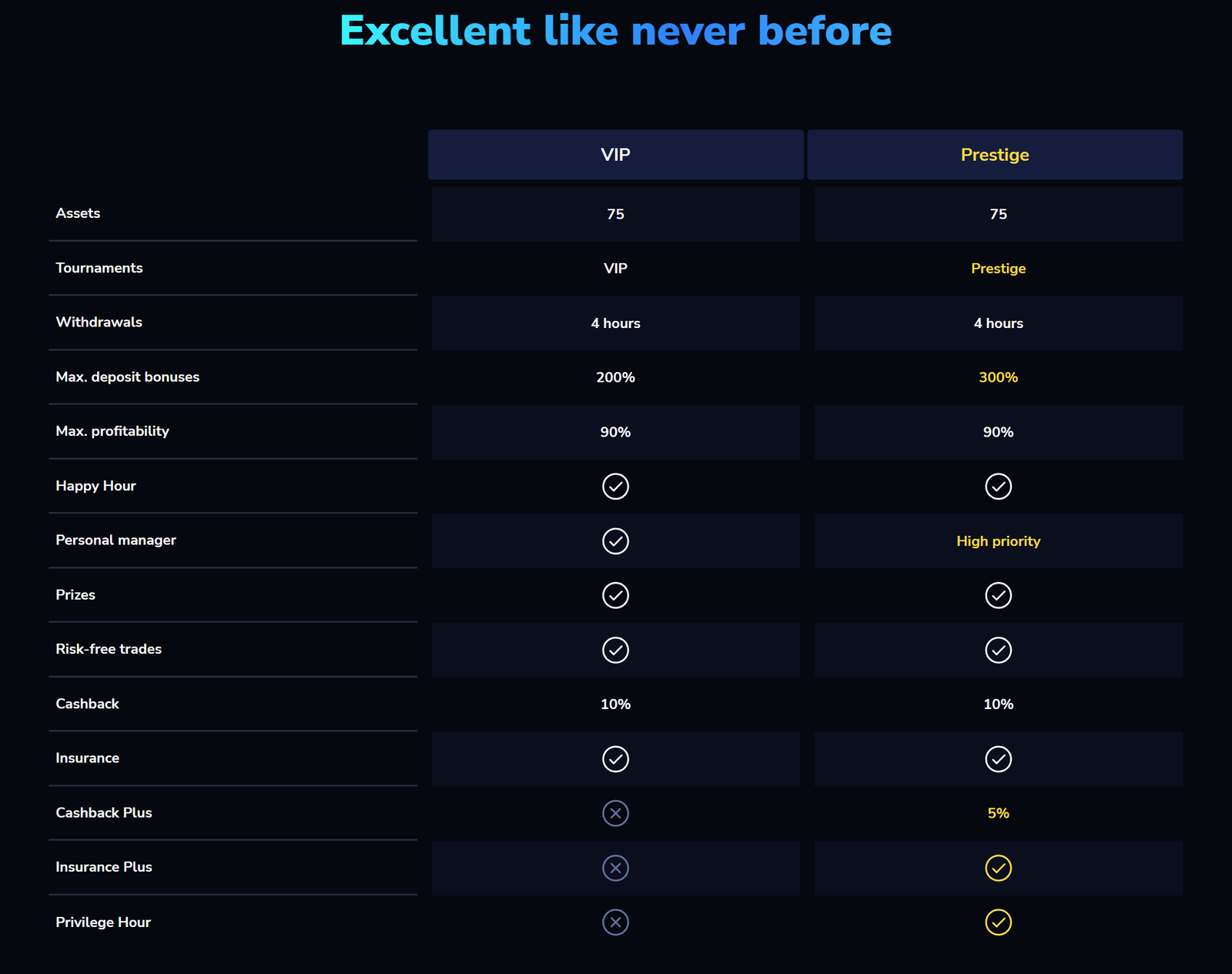Click the yellow Prestige tournaments text
This screenshot has width=1232, height=974.
tap(998, 269)
